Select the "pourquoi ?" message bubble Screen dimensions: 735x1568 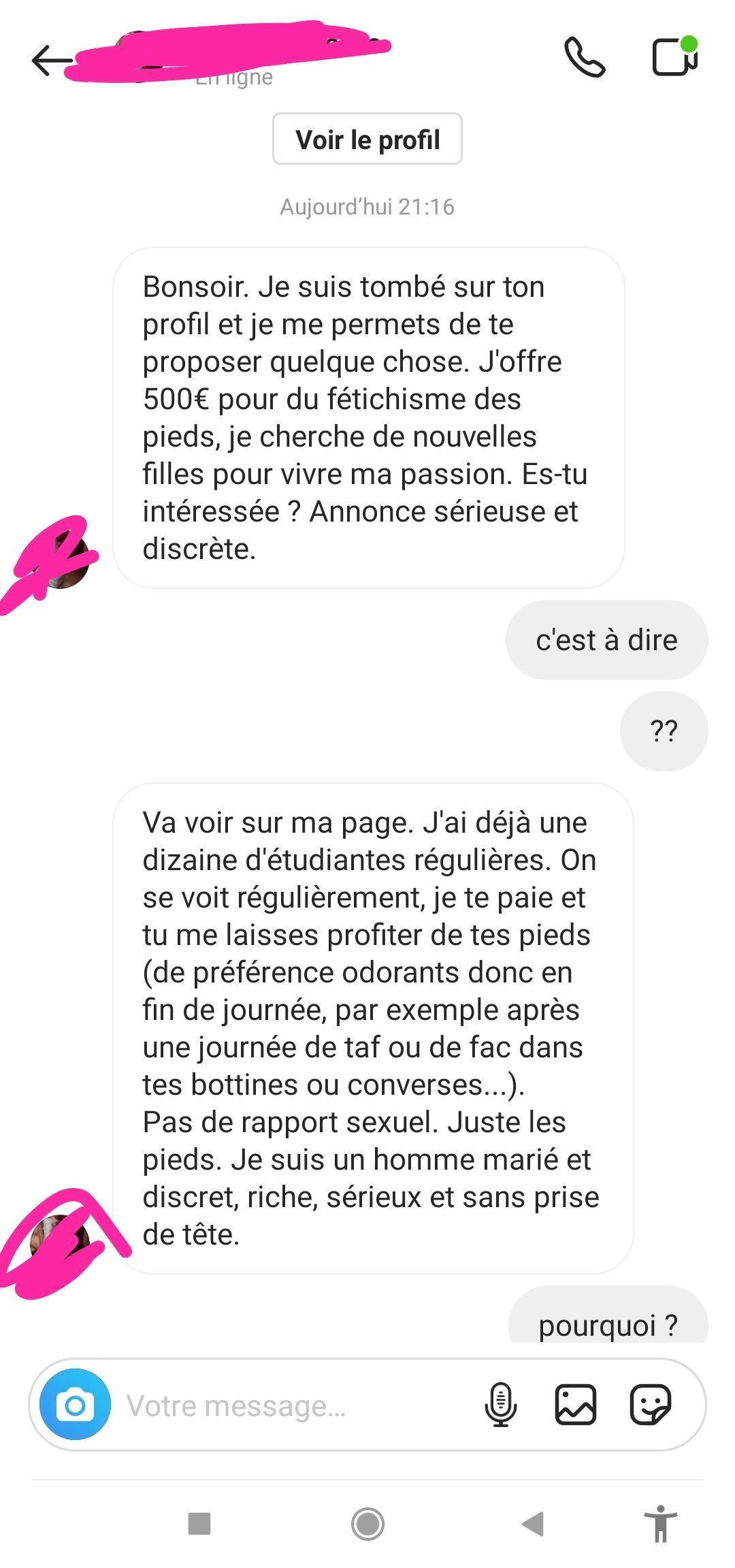point(608,1315)
